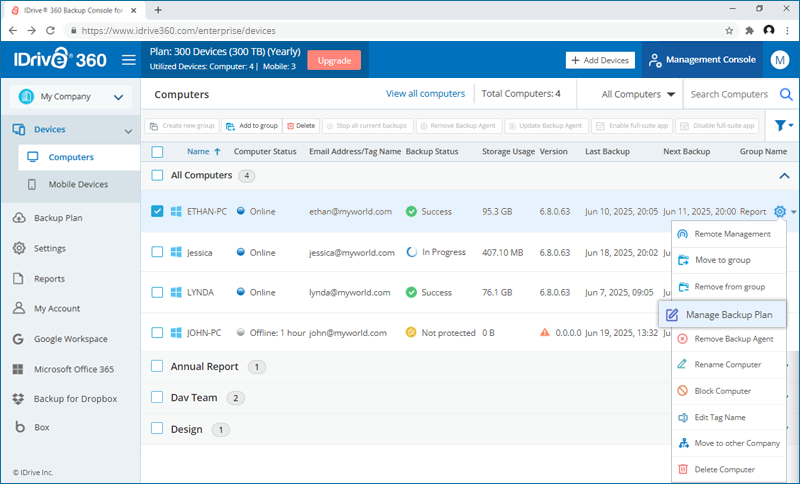Open Backup for Dropbox in sidebar

point(75,399)
